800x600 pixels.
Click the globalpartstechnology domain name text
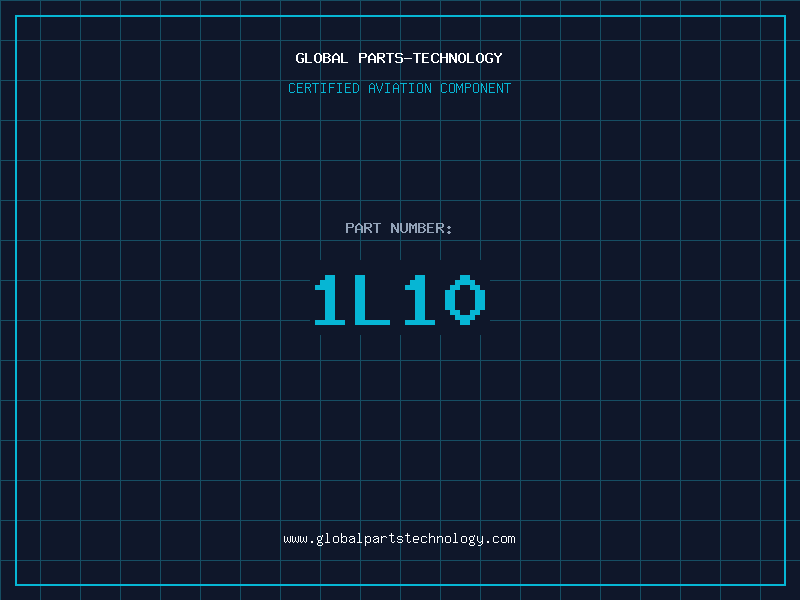click(x=399, y=539)
